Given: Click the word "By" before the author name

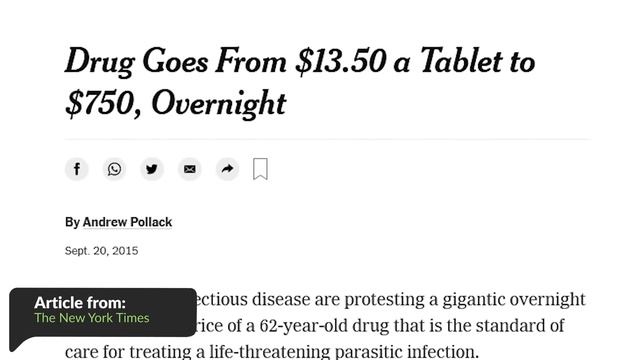Looking at the screenshot, I should pyautogui.click(x=72, y=222).
